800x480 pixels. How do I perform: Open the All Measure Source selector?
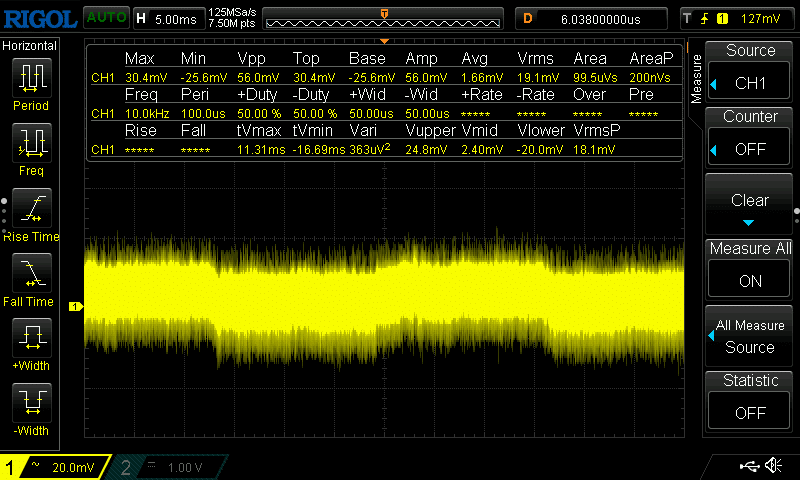750,336
